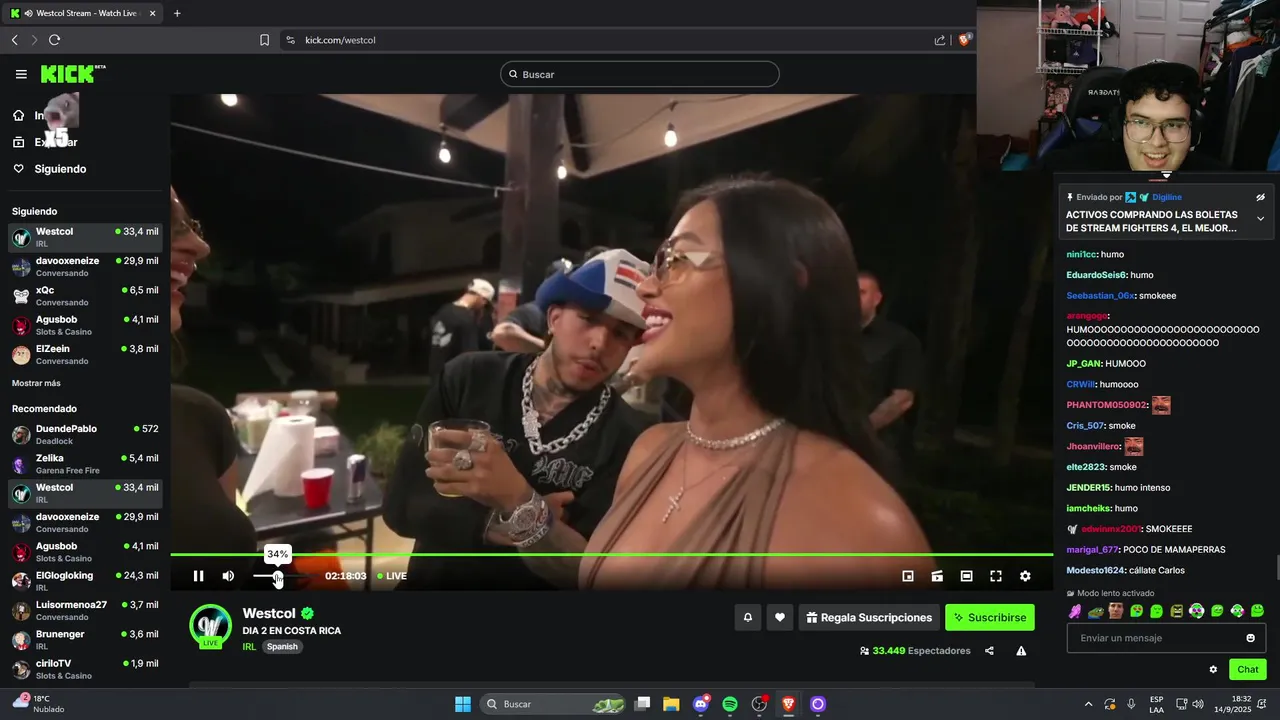1280x720 pixels.
Task: Open Luisormeneo27 recommended channel
Action: pos(85,610)
